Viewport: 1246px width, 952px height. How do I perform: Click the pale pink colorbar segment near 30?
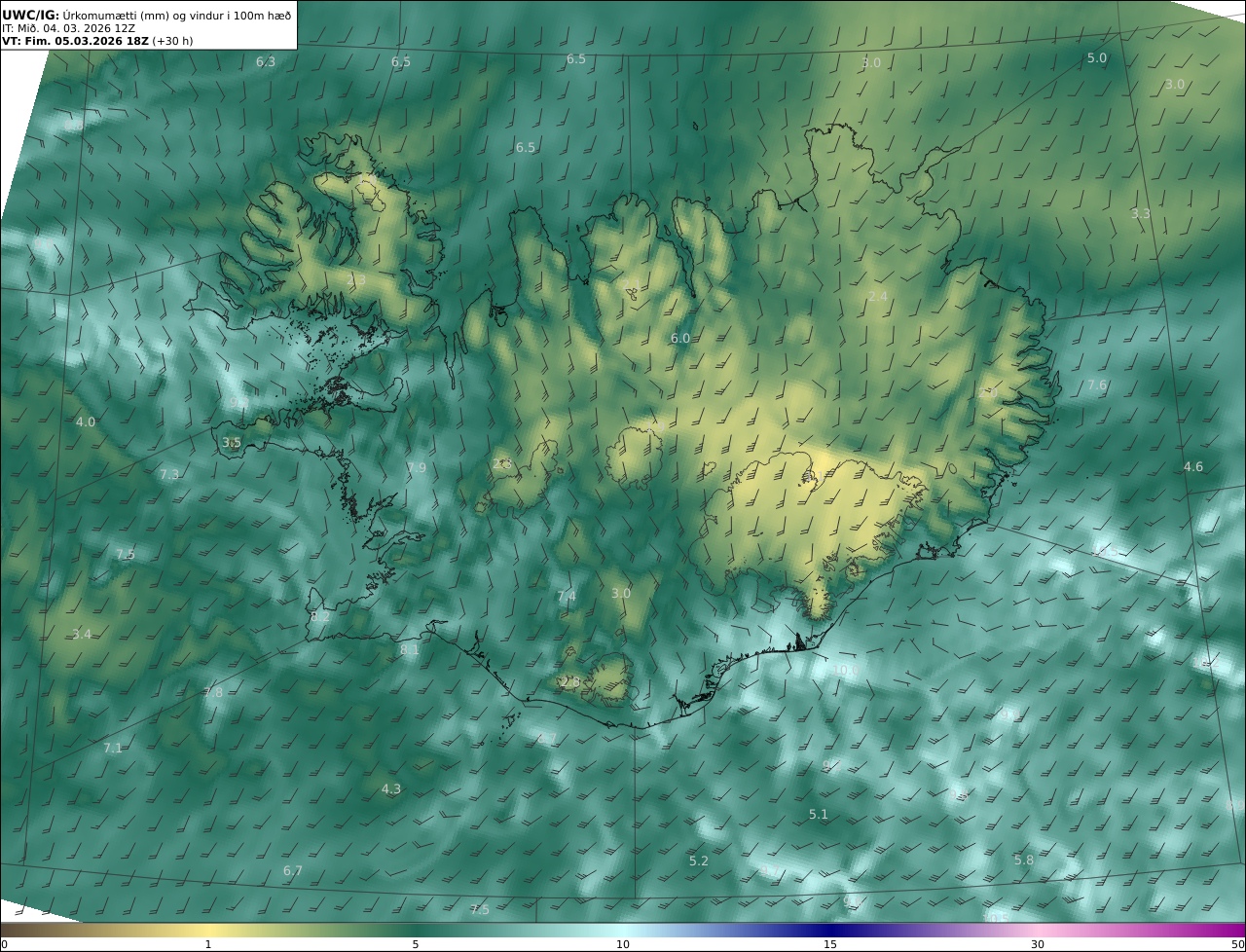pyautogui.click(x=1038, y=930)
